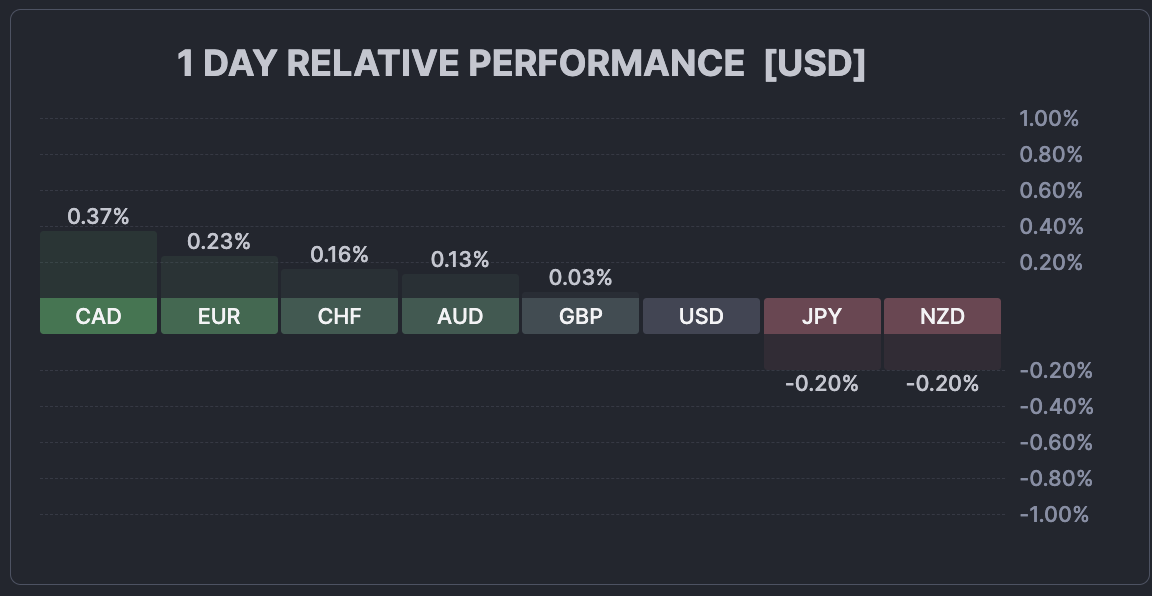
Task: Select the red NZD currency tile
Action: (x=942, y=316)
